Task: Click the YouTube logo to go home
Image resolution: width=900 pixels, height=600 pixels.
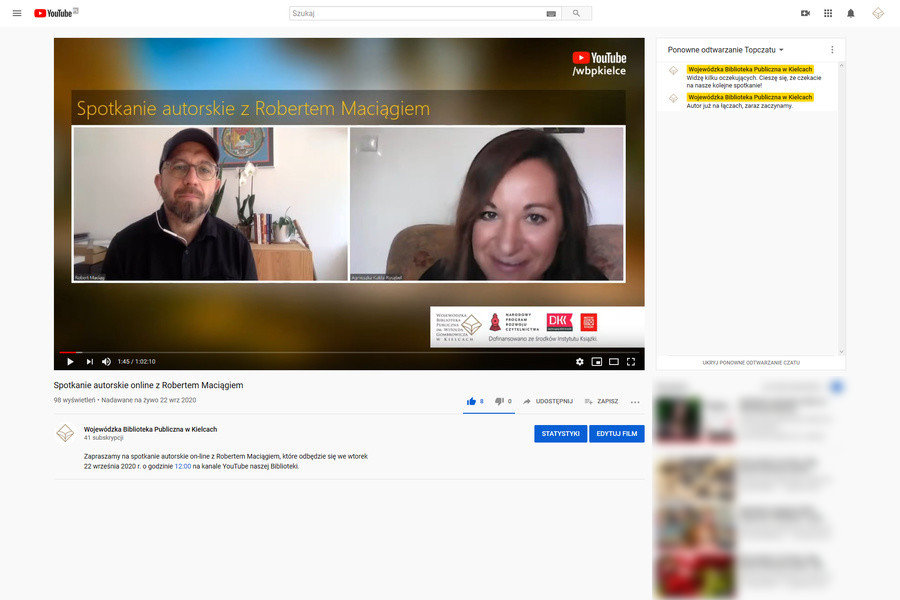Action: coord(55,13)
